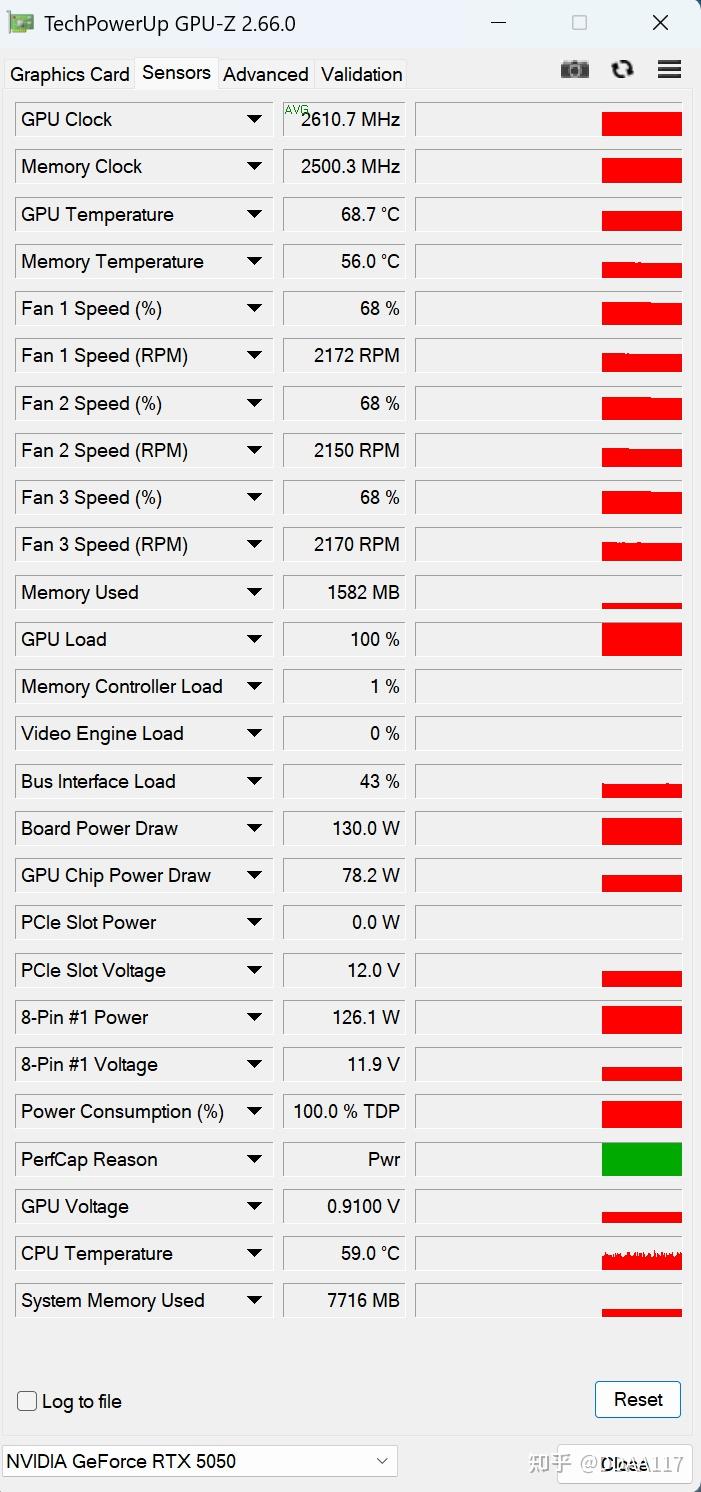Image resolution: width=701 pixels, height=1492 pixels.
Task: Click the GPU-Z title bar app icon
Action: (x=22, y=23)
